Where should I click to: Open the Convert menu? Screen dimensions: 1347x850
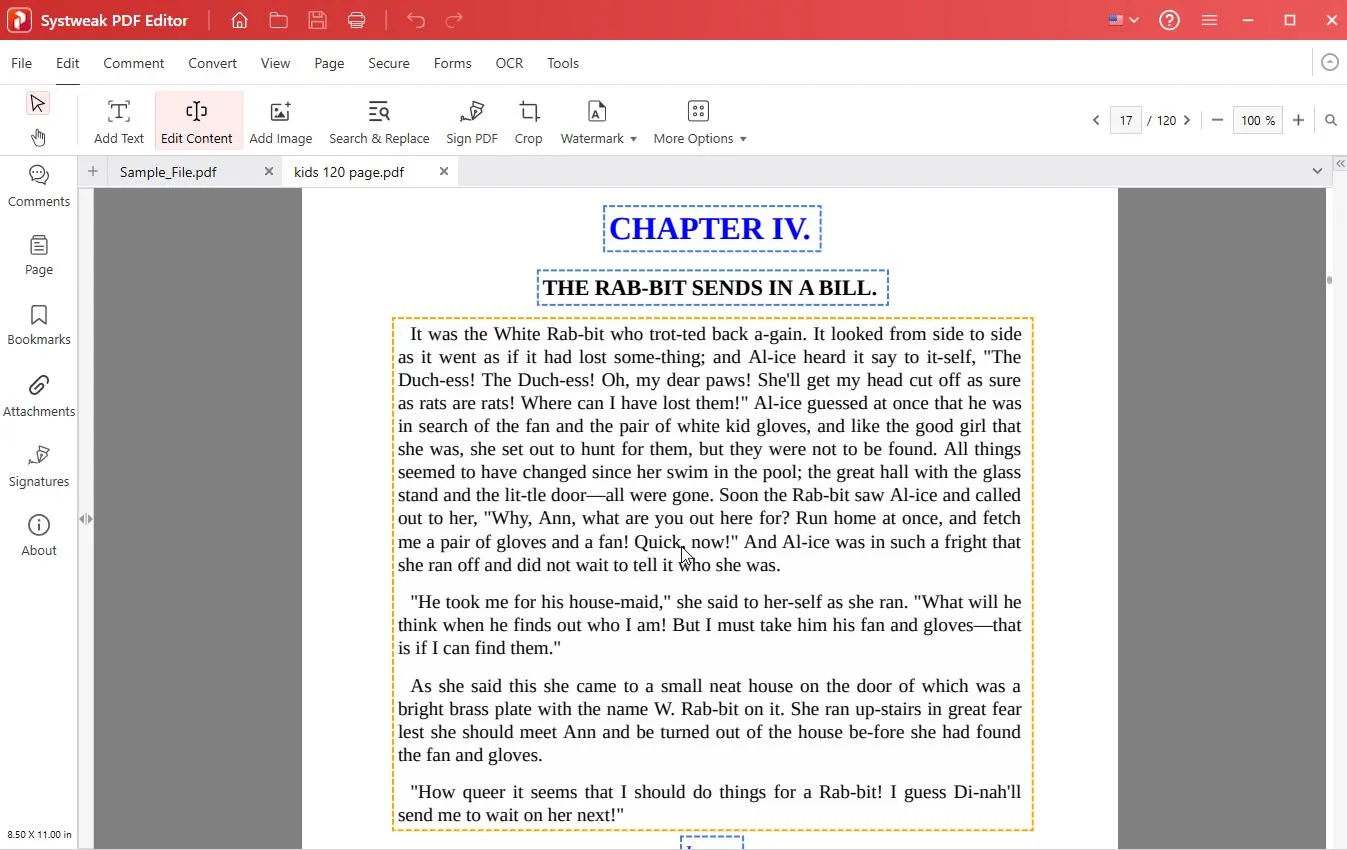point(212,63)
